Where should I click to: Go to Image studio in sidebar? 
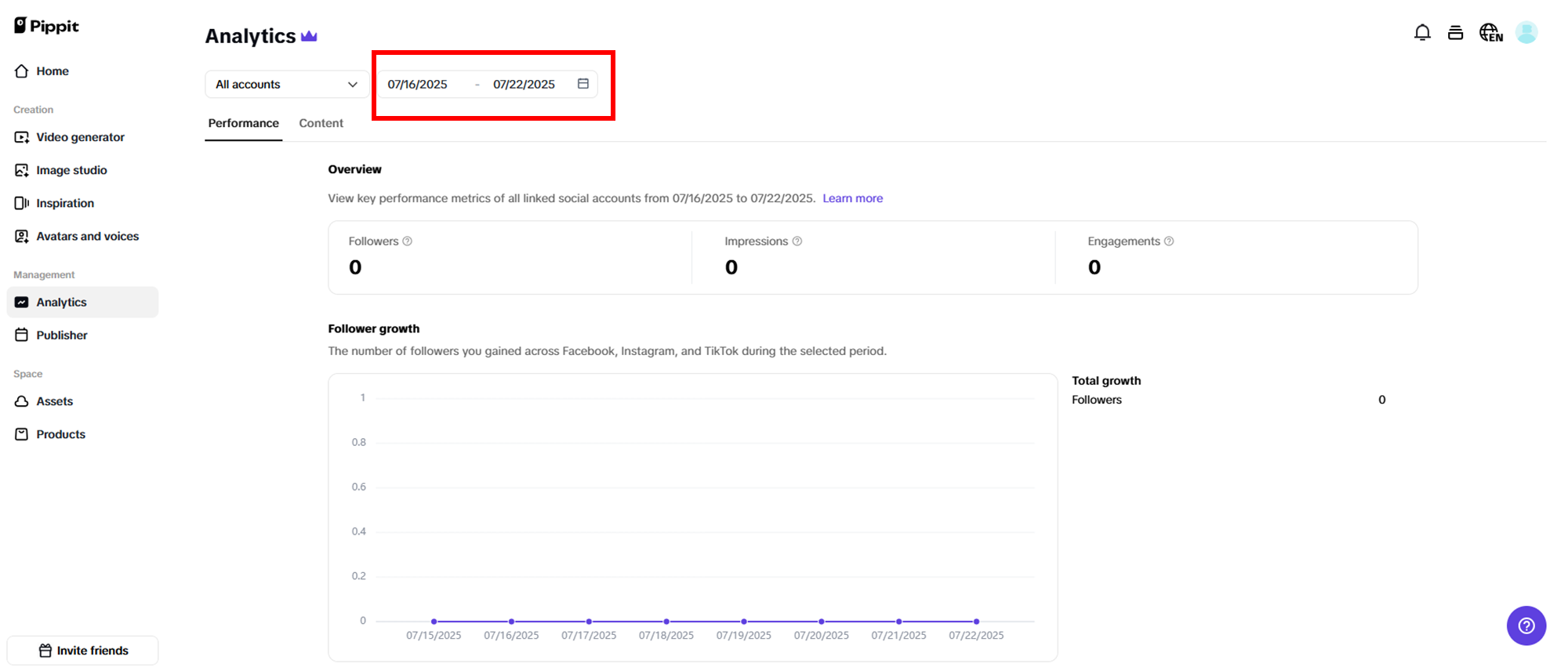tap(71, 170)
